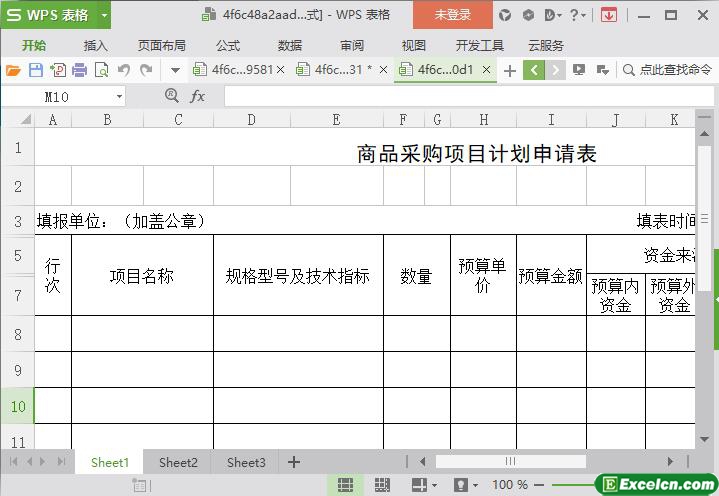
Task: Close the 4f6c...9581 document tab
Action: coord(281,70)
